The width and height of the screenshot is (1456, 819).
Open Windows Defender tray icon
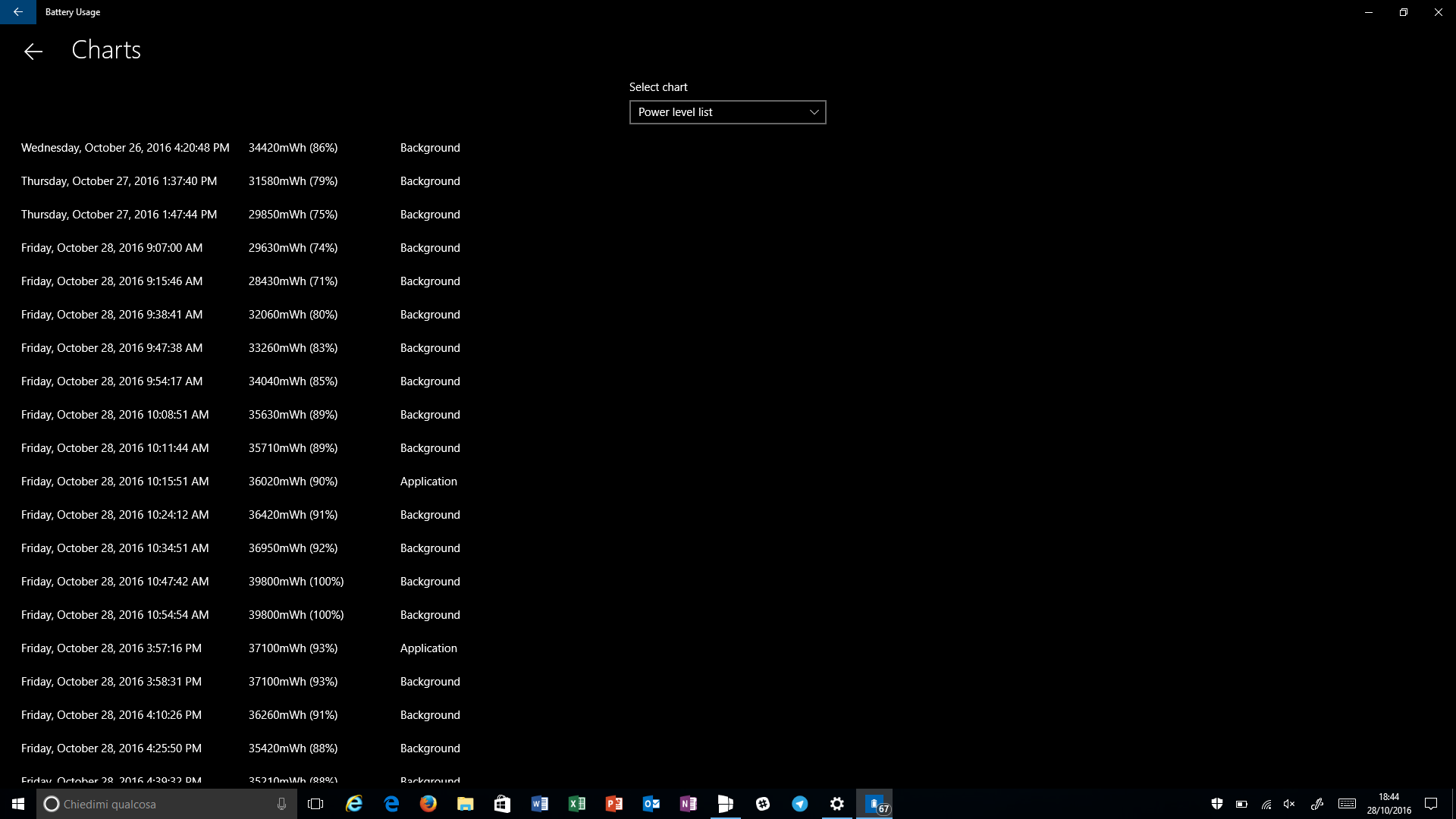point(1216,804)
